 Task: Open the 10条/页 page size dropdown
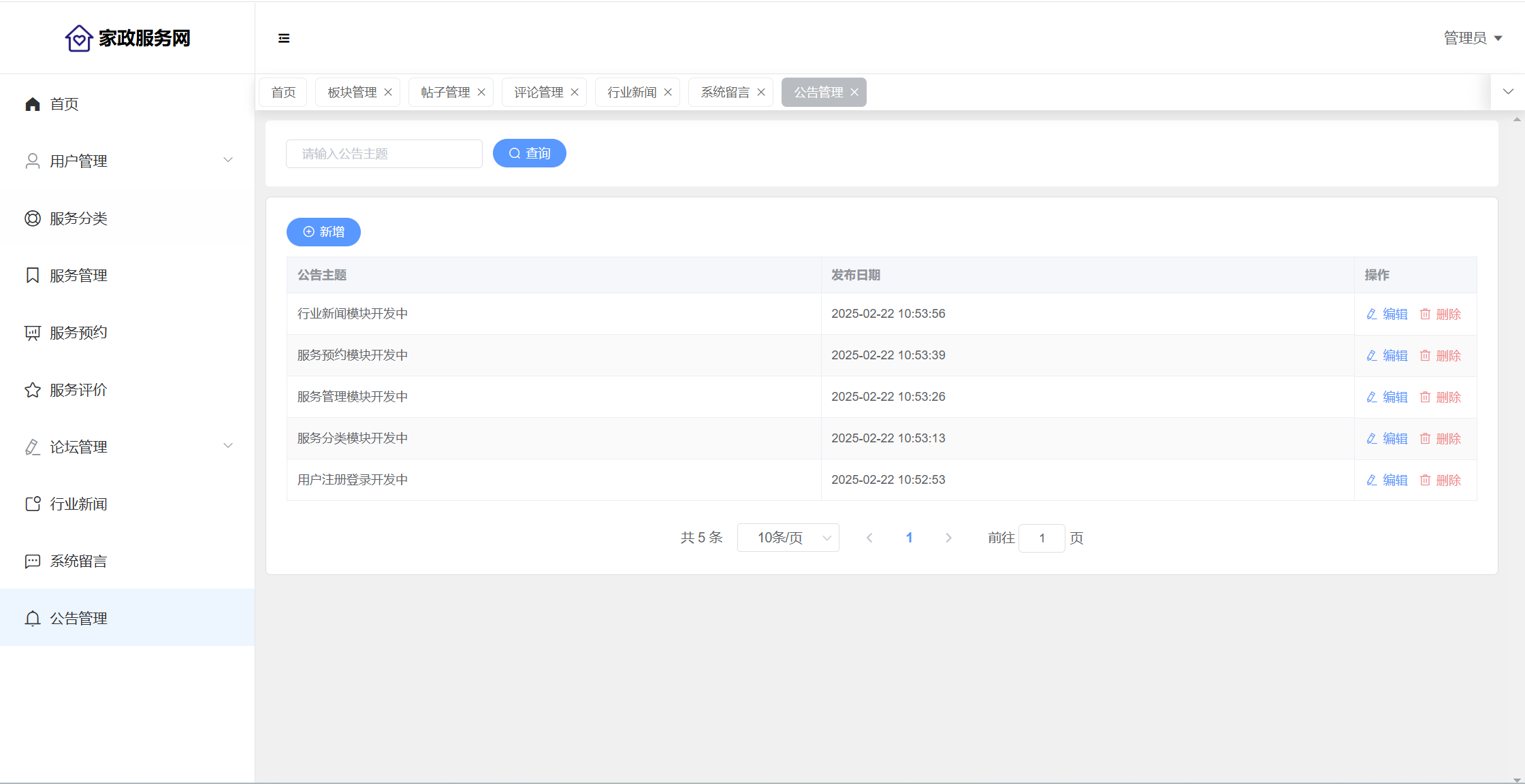pos(788,538)
